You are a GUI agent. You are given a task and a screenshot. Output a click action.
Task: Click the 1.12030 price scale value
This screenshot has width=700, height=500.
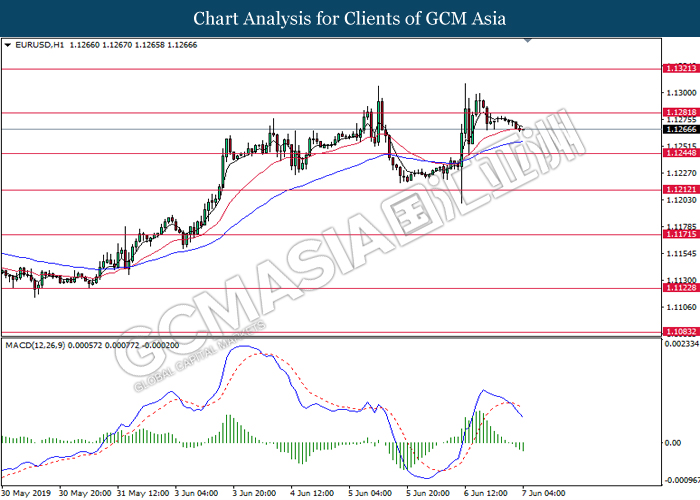[681, 200]
